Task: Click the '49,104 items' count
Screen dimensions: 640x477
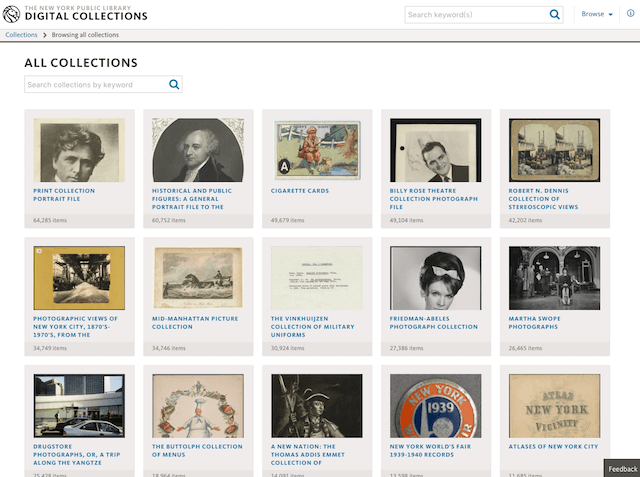Action: pos(406,220)
